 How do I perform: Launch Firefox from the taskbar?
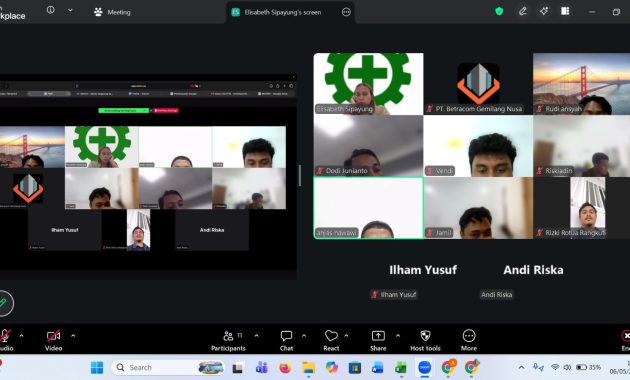pyautogui.click(x=285, y=368)
